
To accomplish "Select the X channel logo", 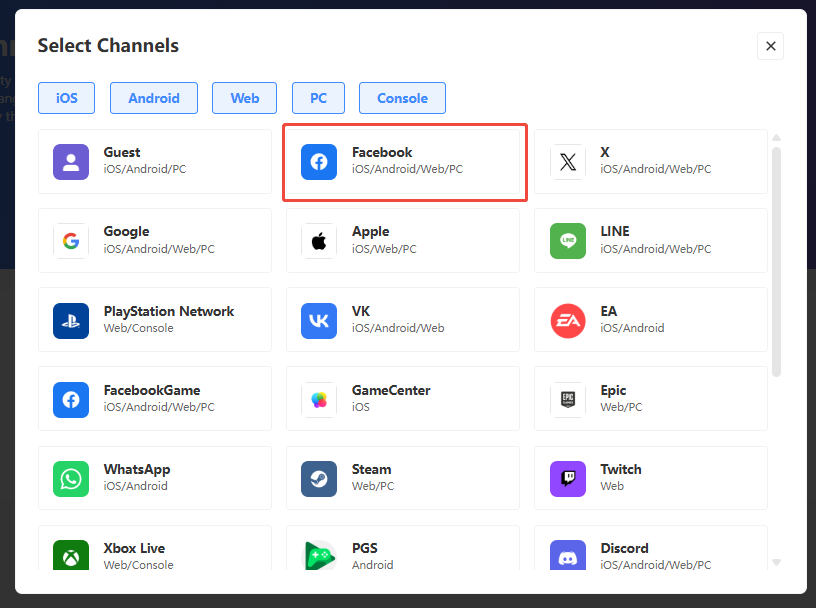I will pyautogui.click(x=567, y=162).
